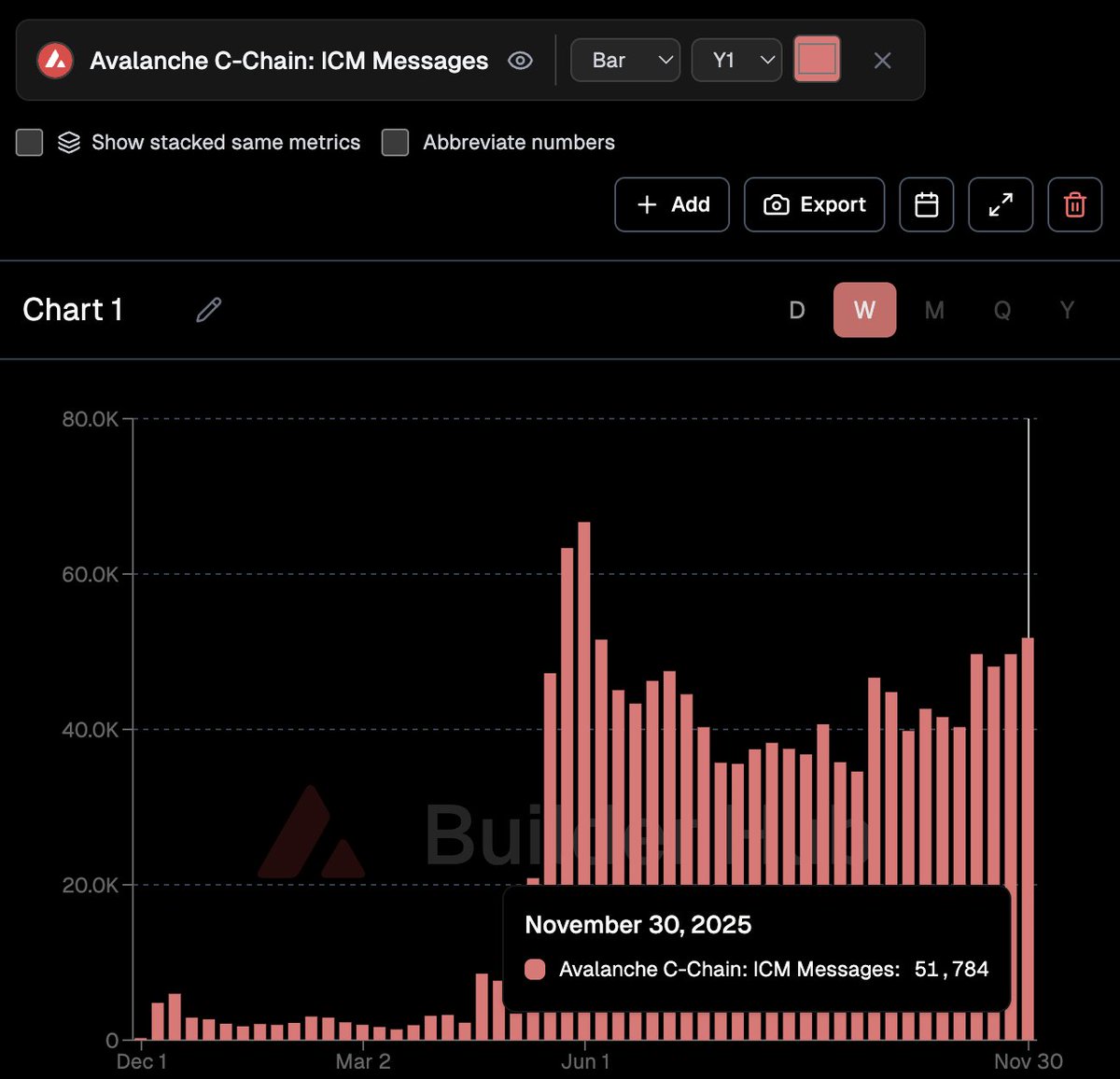Image resolution: width=1120 pixels, height=1079 pixels.
Task: Switch to yearly Y interval
Action: [1067, 310]
